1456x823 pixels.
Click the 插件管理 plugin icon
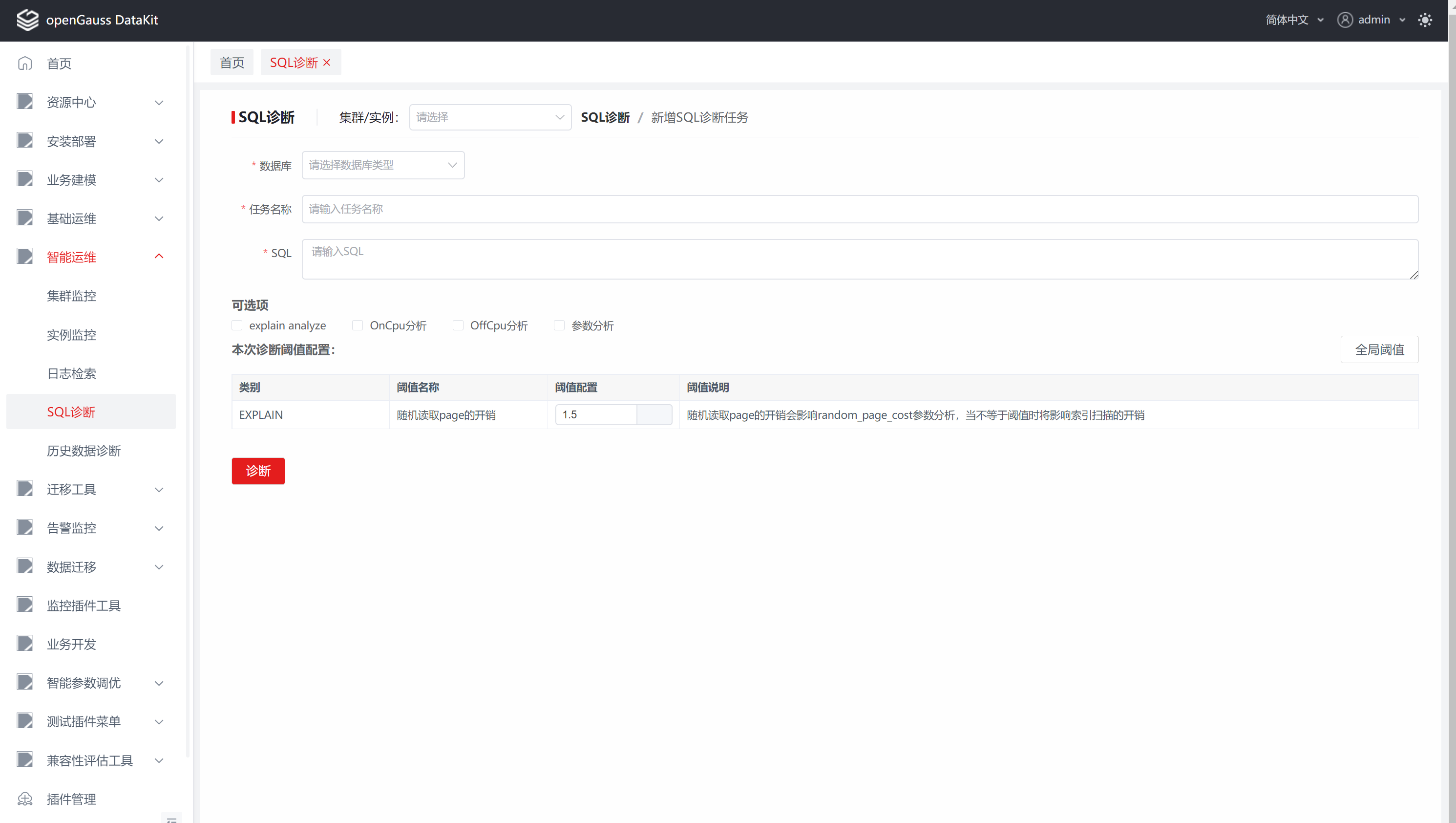[x=25, y=799]
